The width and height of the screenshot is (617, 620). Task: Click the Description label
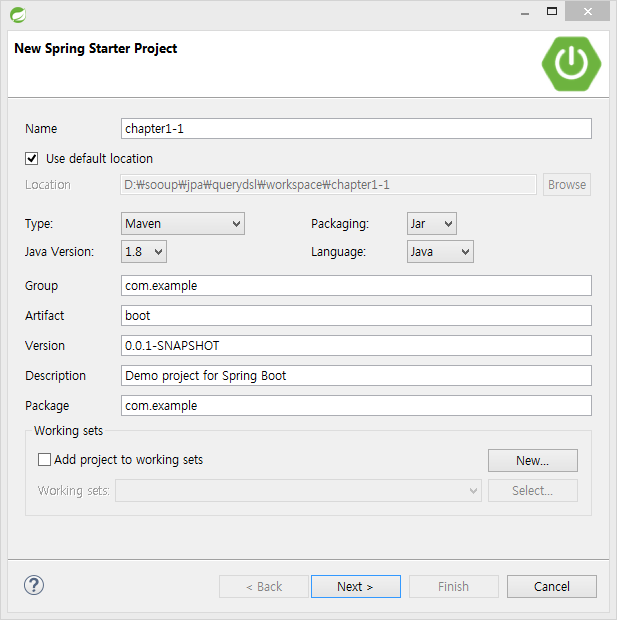click(x=55, y=376)
